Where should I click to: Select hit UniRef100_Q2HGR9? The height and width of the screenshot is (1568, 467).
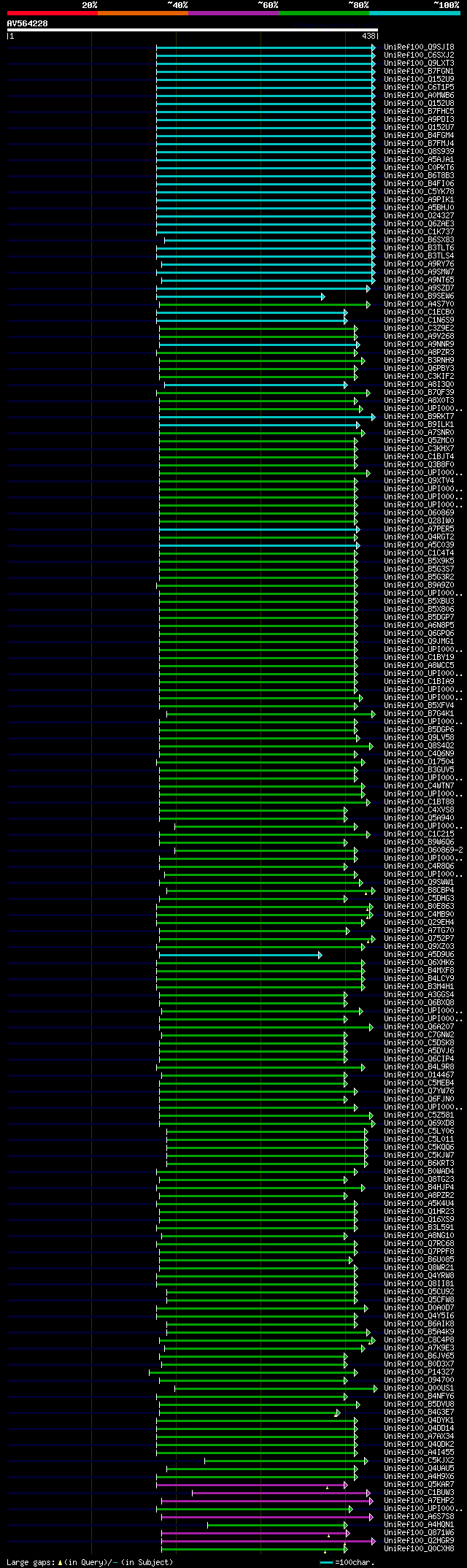419,1540
